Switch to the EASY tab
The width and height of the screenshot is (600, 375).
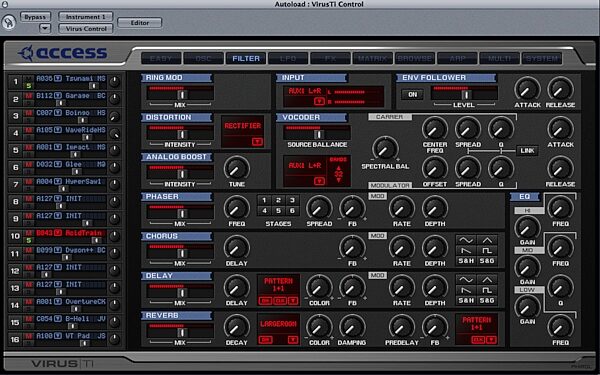[x=161, y=59]
